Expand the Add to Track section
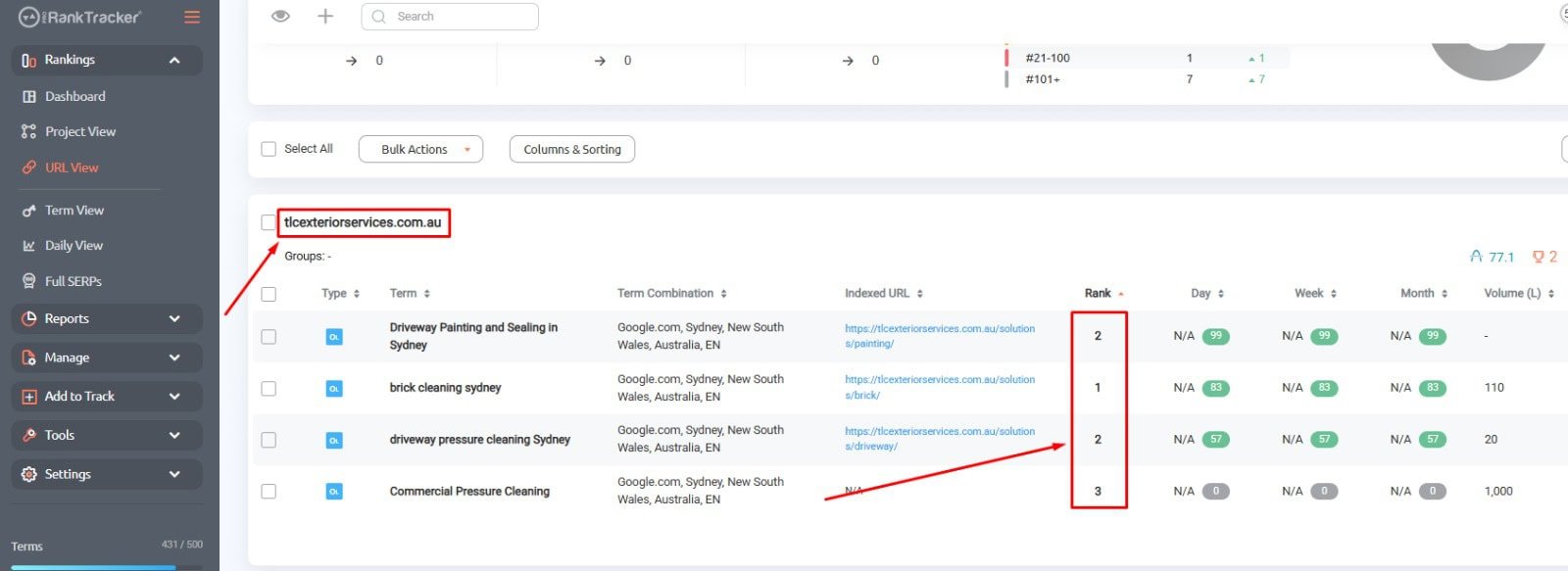This screenshot has height=571, width=1568. click(107, 396)
